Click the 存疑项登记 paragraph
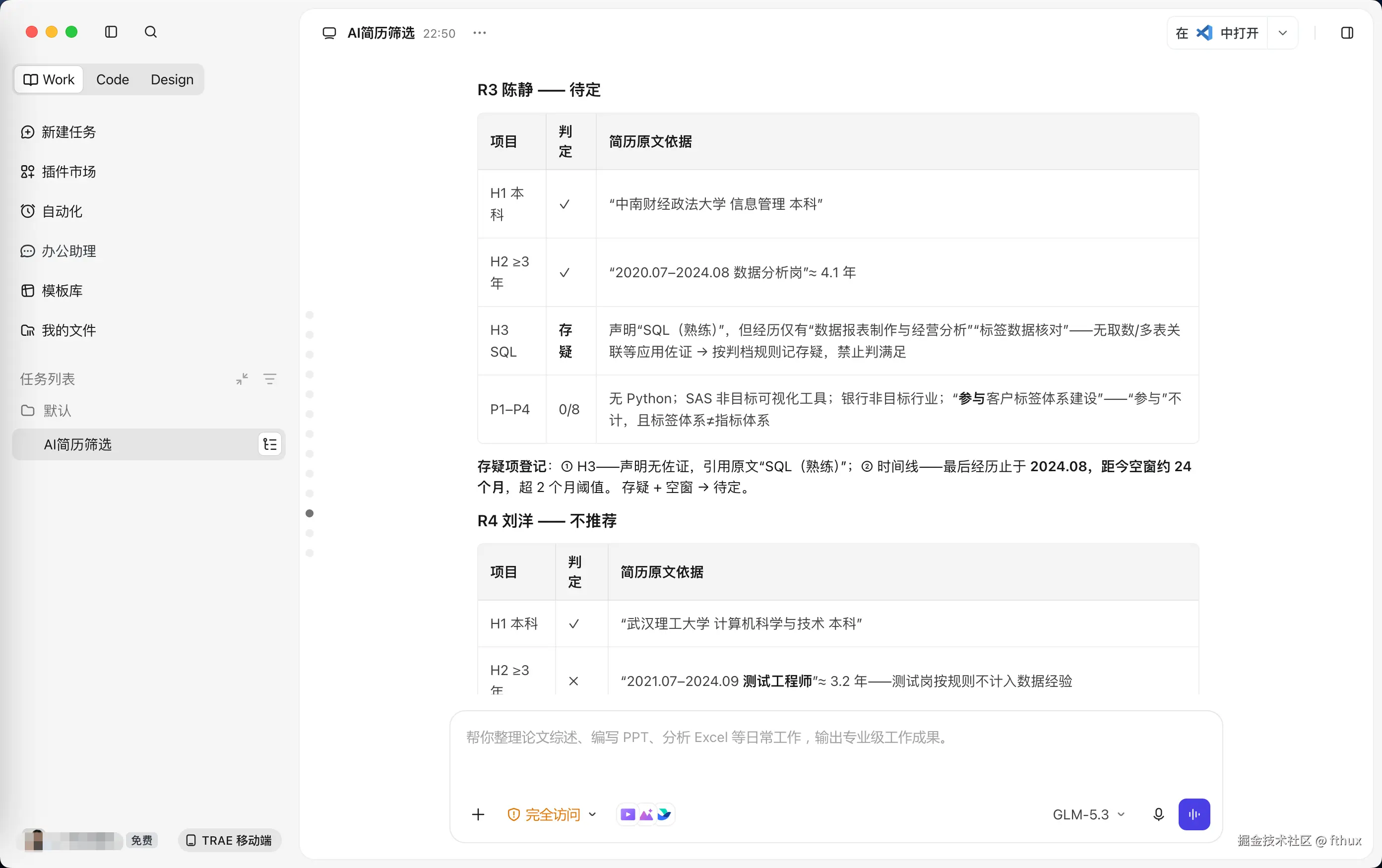 pos(834,476)
